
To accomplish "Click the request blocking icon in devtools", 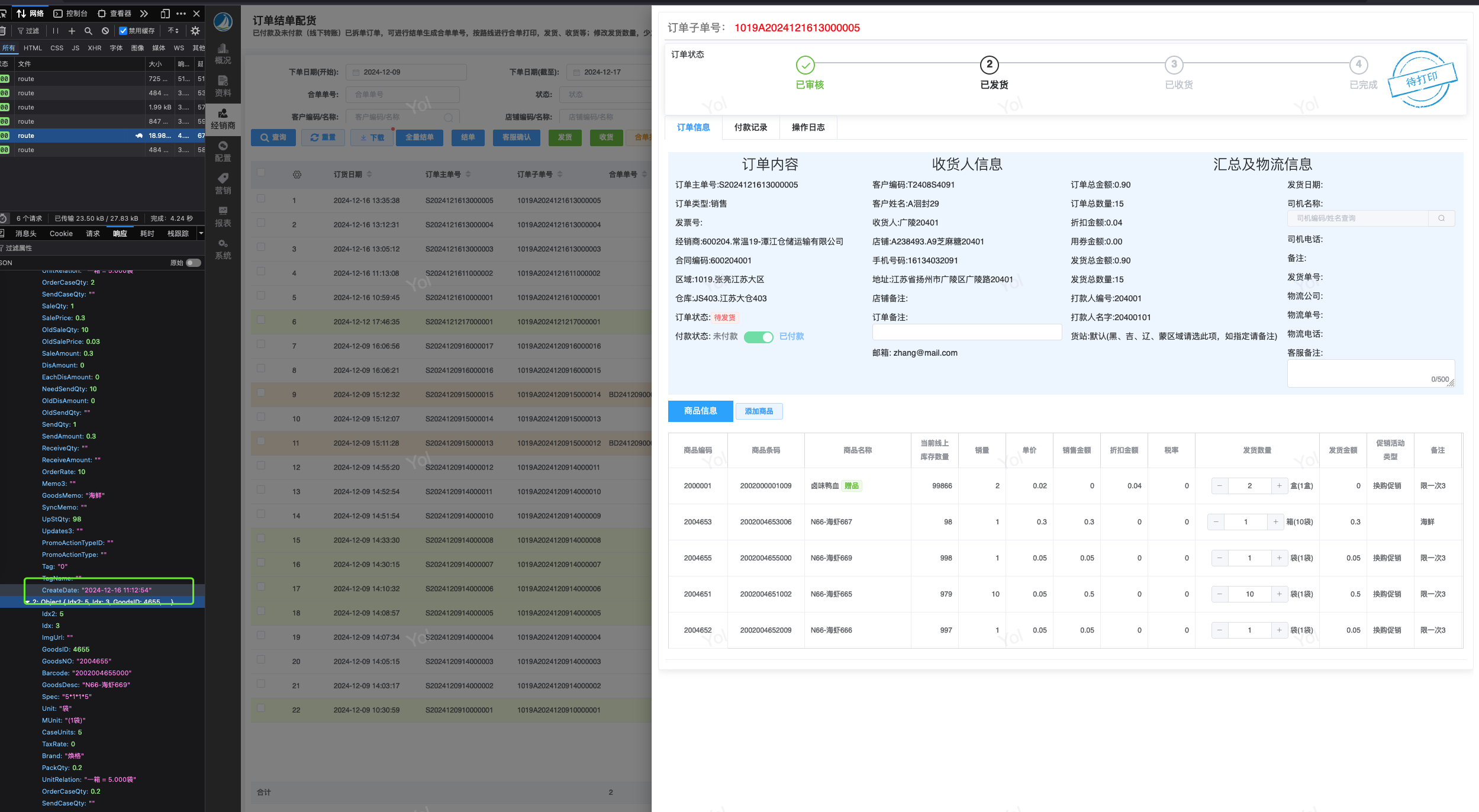I will coord(105,31).
